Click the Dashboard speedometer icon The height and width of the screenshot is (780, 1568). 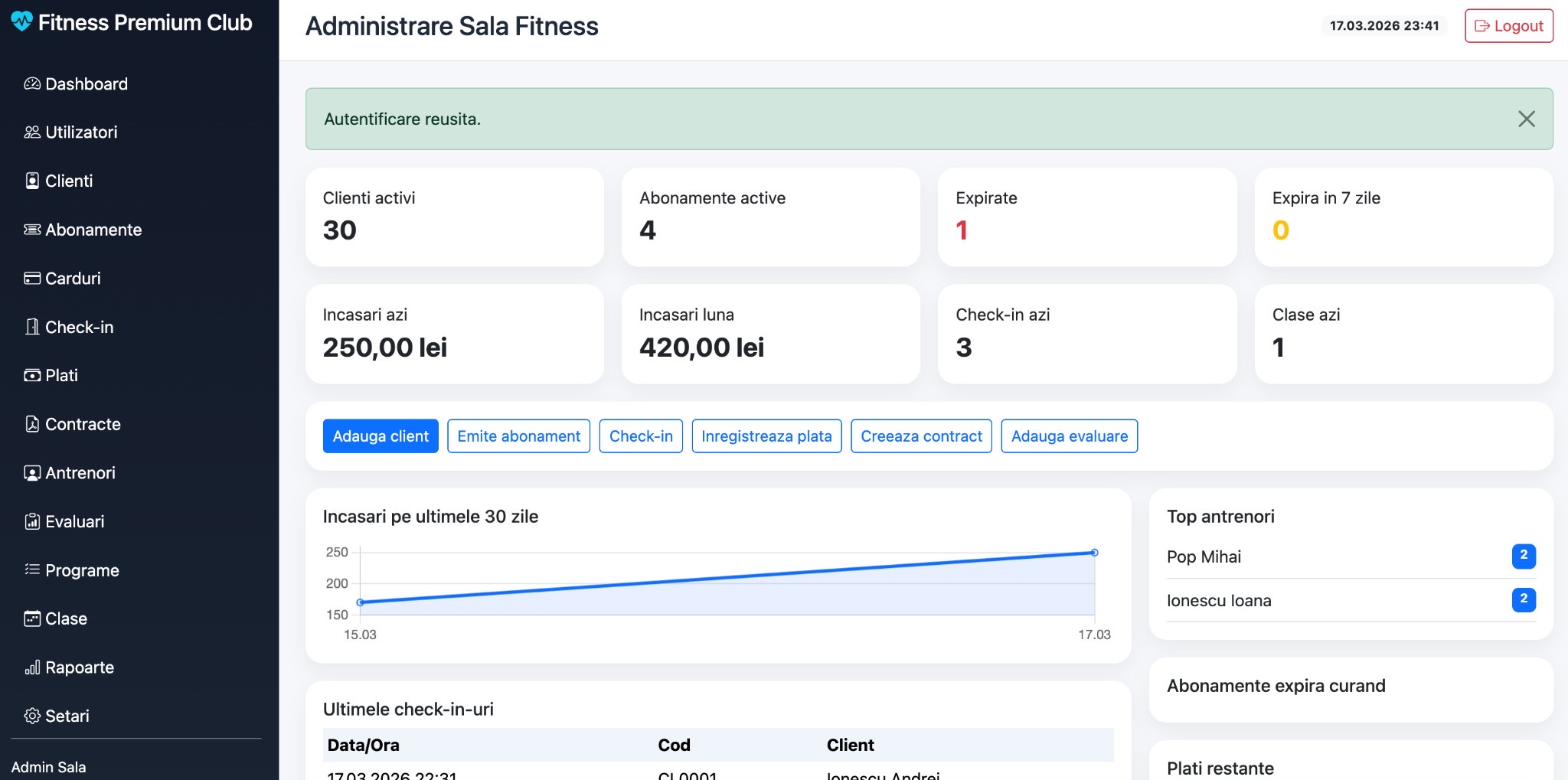tap(32, 83)
